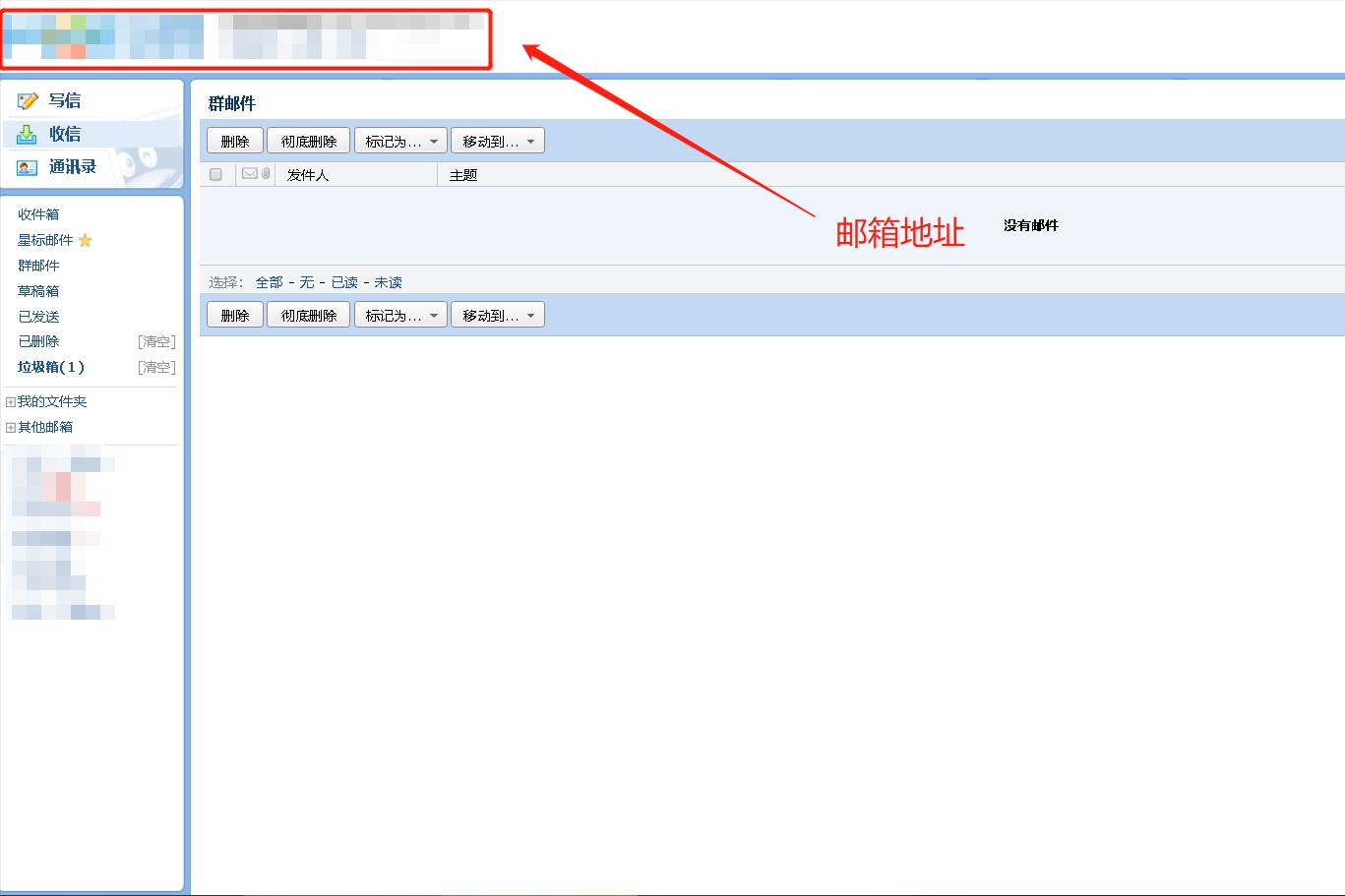Expand the 我的文件夹 tree
The image size is (1345, 896).
[11, 400]
